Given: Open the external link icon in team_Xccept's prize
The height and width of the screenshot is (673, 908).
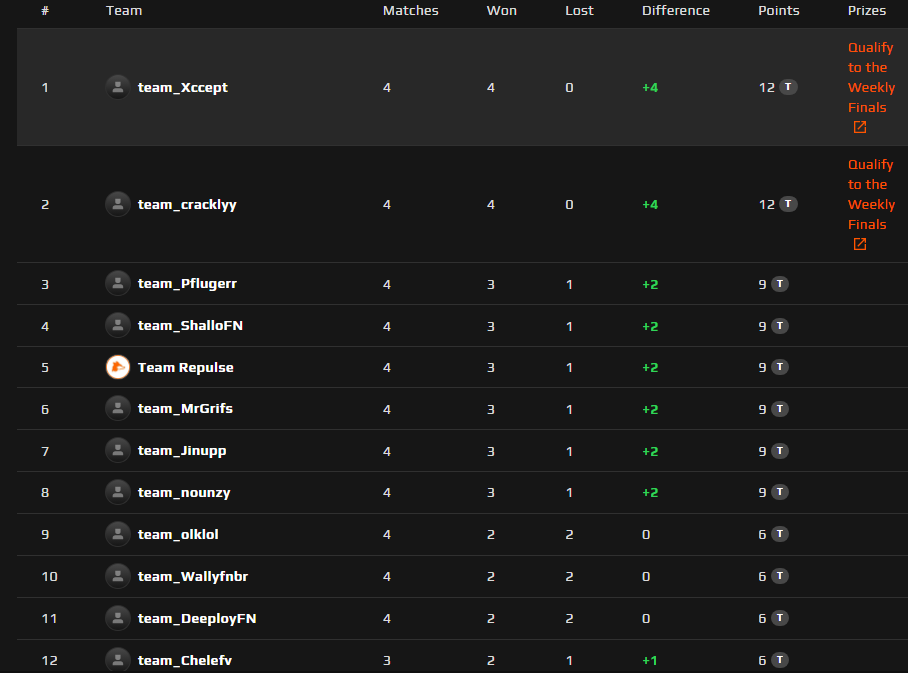Looking at the screenshot, I should tap(860, 127).
